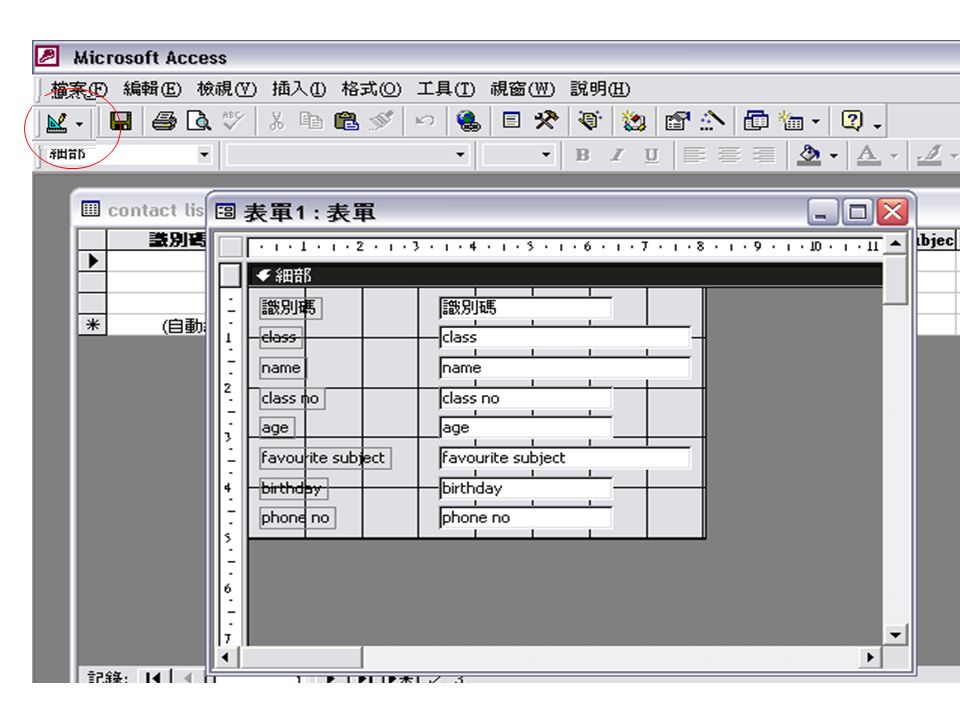Select the age label control
The width and height of the screenshot is (960, 720).
[277, 427]
